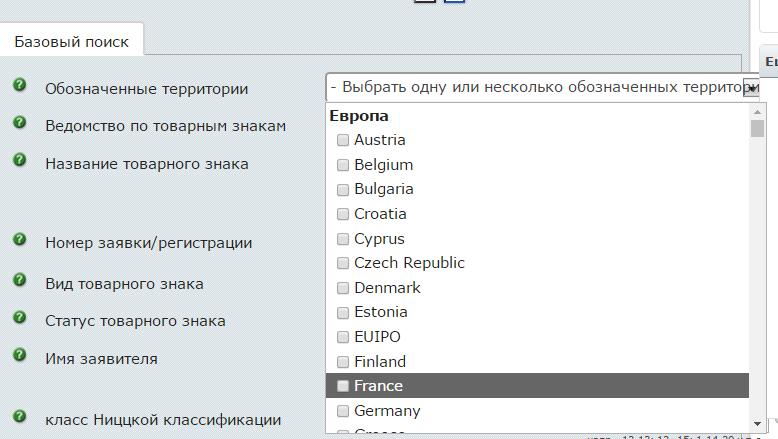Click help icon beside класс Ниццкой классификации

(19, 417)
